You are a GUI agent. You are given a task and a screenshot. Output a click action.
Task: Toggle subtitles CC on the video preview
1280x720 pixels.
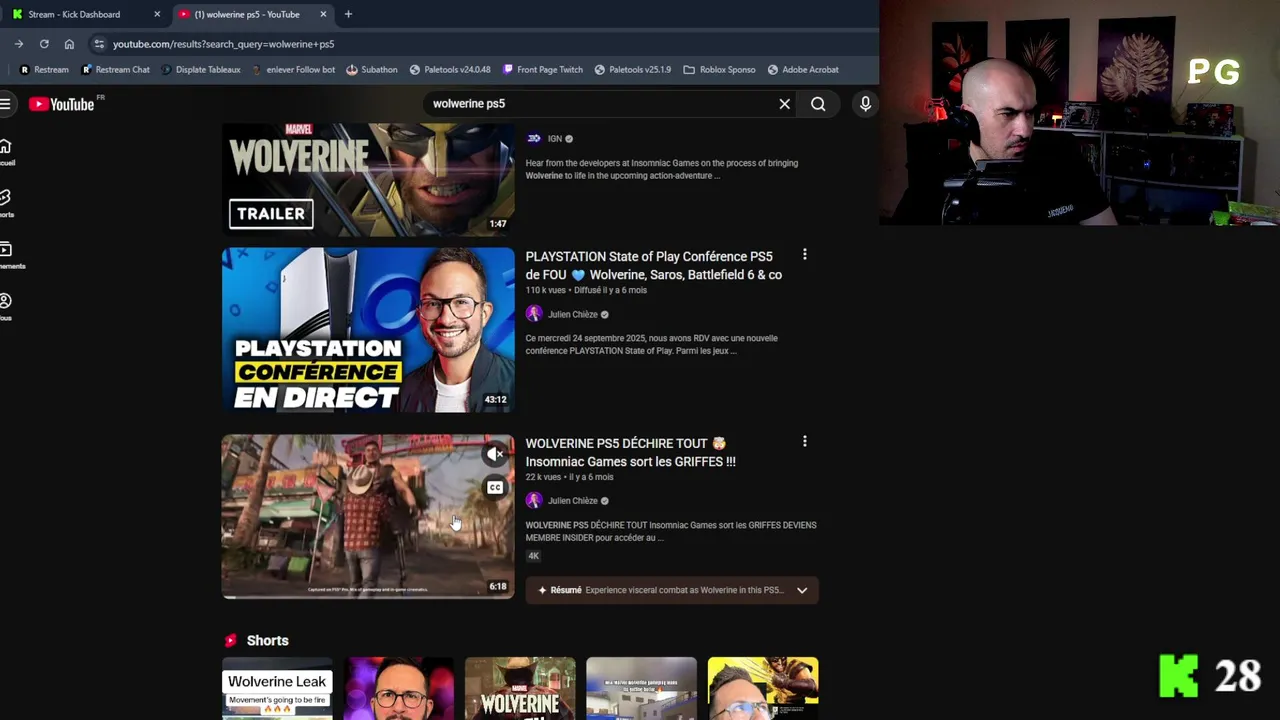coord(495,488)
